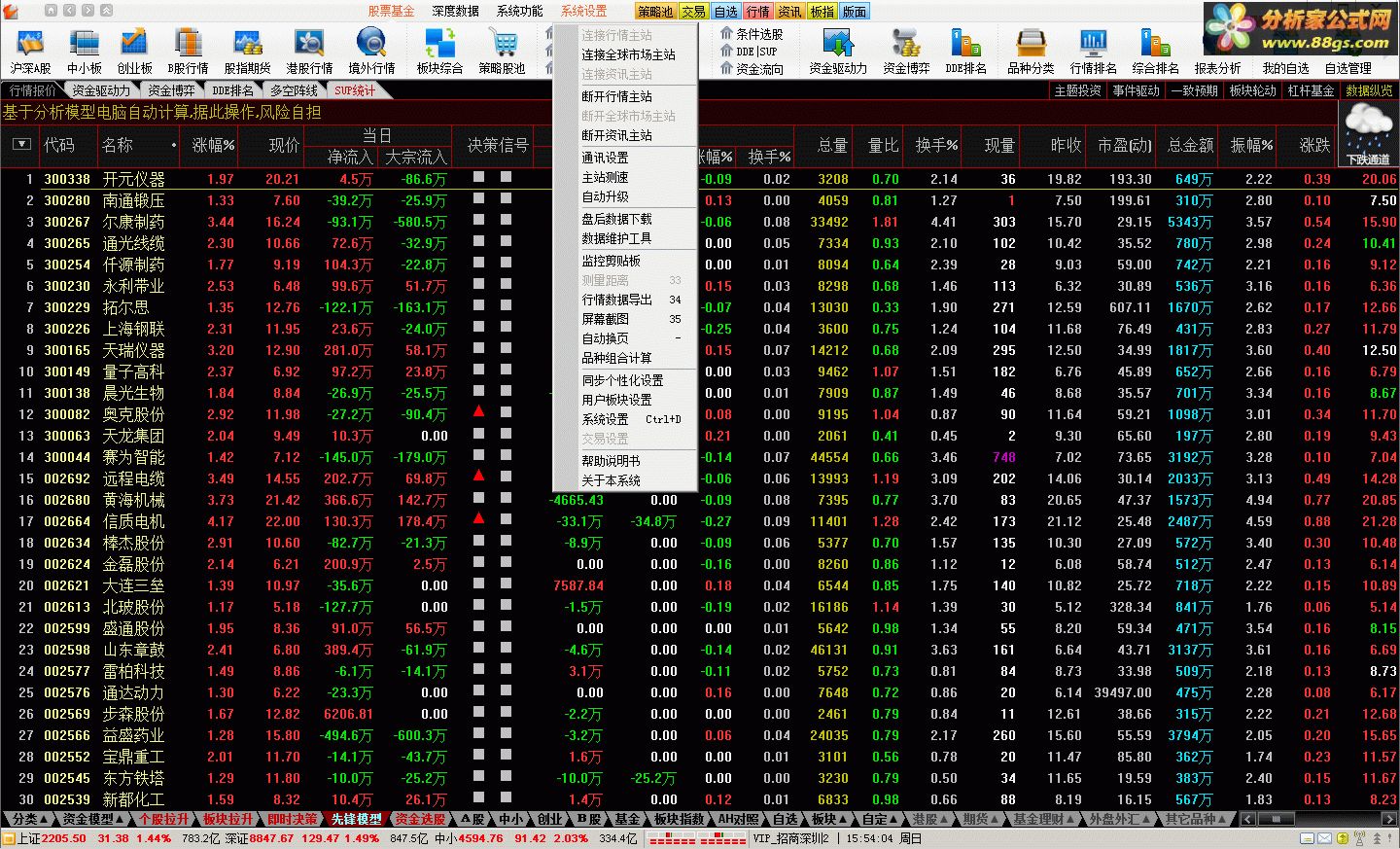
Task: Click the red triangle signal for 奥克股份
Action: (478, 412)
